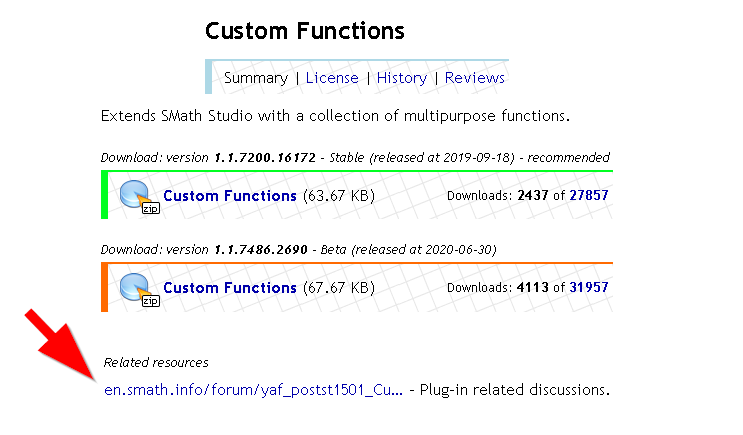743x435 pixels.
Task: Click the Related resources label
Action: (x=156, y=362)
